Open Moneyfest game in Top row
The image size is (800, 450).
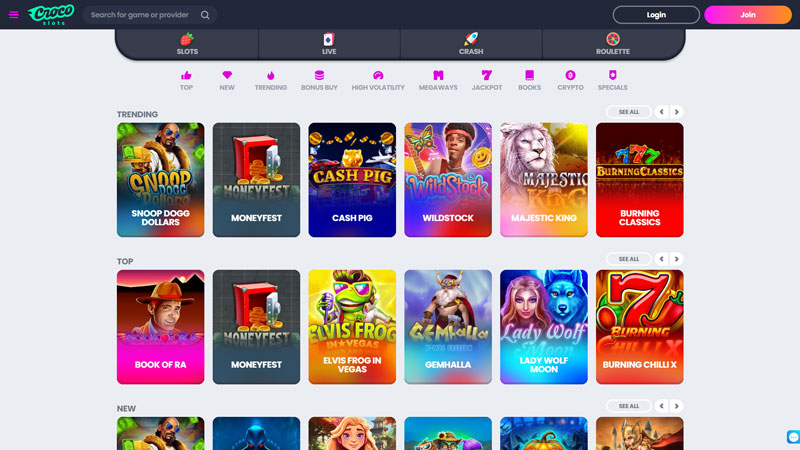click(x=256, y=327)
